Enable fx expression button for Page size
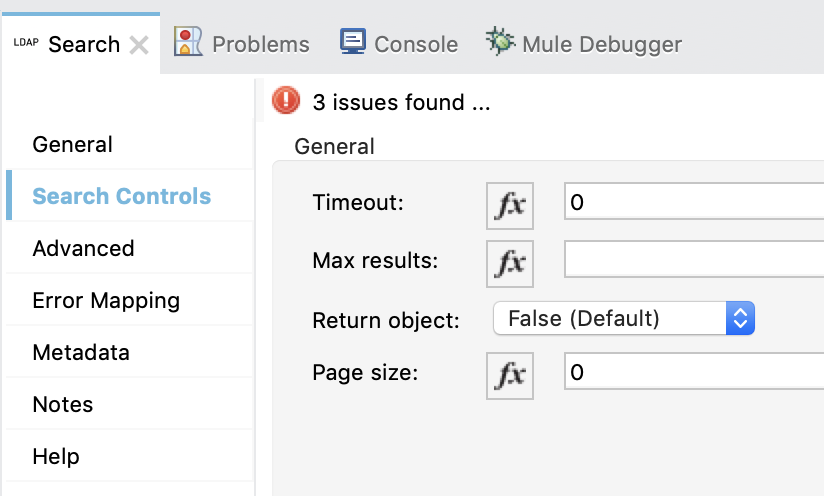Screen dimensions: 824x496 click(x=510, y=374)
